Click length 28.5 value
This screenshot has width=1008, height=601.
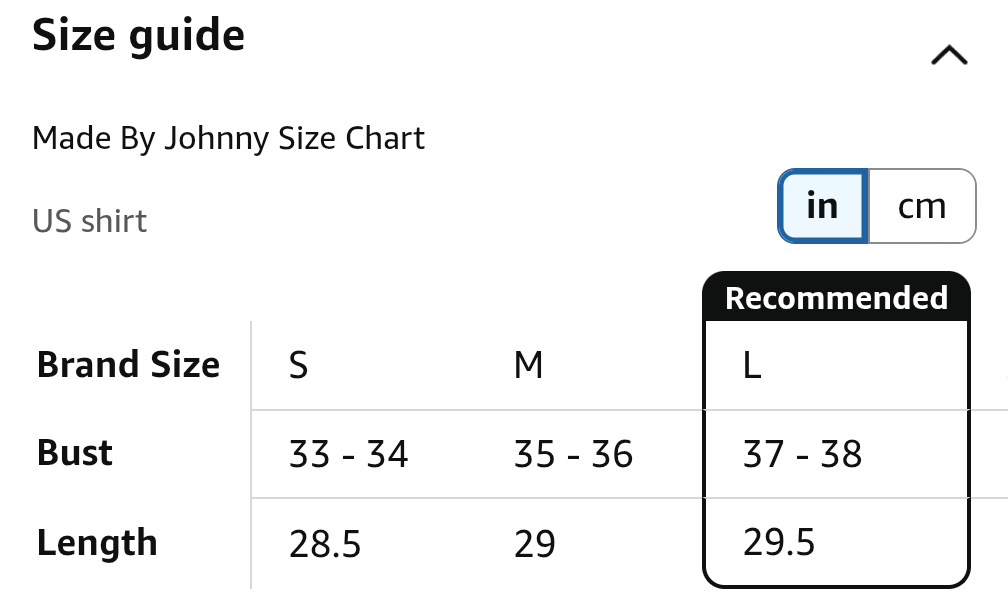pos(325,543)
